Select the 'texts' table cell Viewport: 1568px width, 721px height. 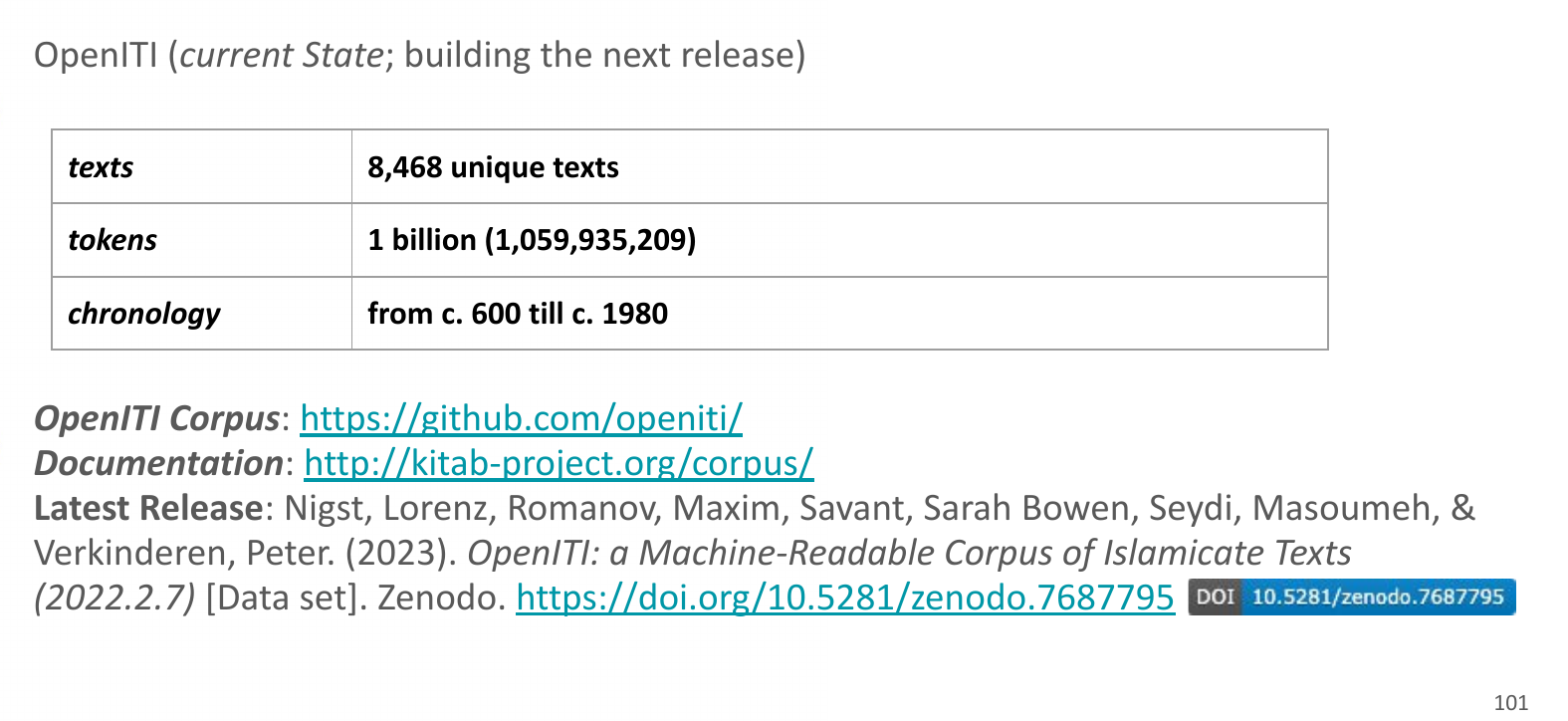pyautogui.click(x=202, y=167)
